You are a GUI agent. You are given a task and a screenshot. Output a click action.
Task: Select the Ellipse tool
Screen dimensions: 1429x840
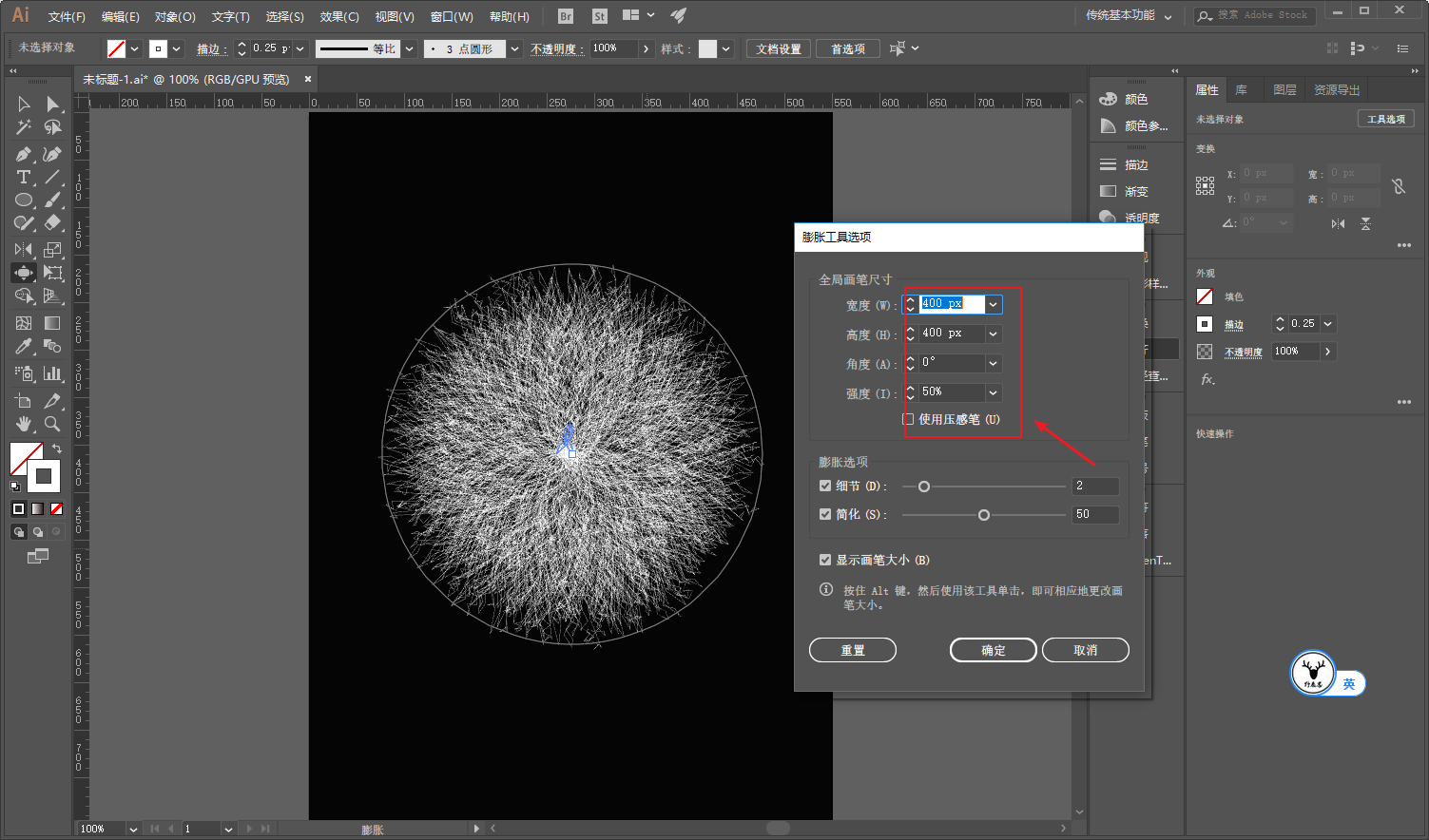tap(24, 200)
